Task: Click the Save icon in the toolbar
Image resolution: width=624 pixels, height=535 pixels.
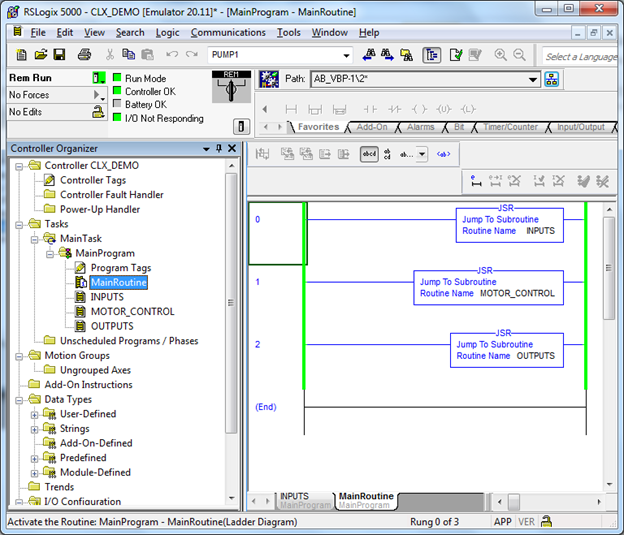Action: [59, 54]
